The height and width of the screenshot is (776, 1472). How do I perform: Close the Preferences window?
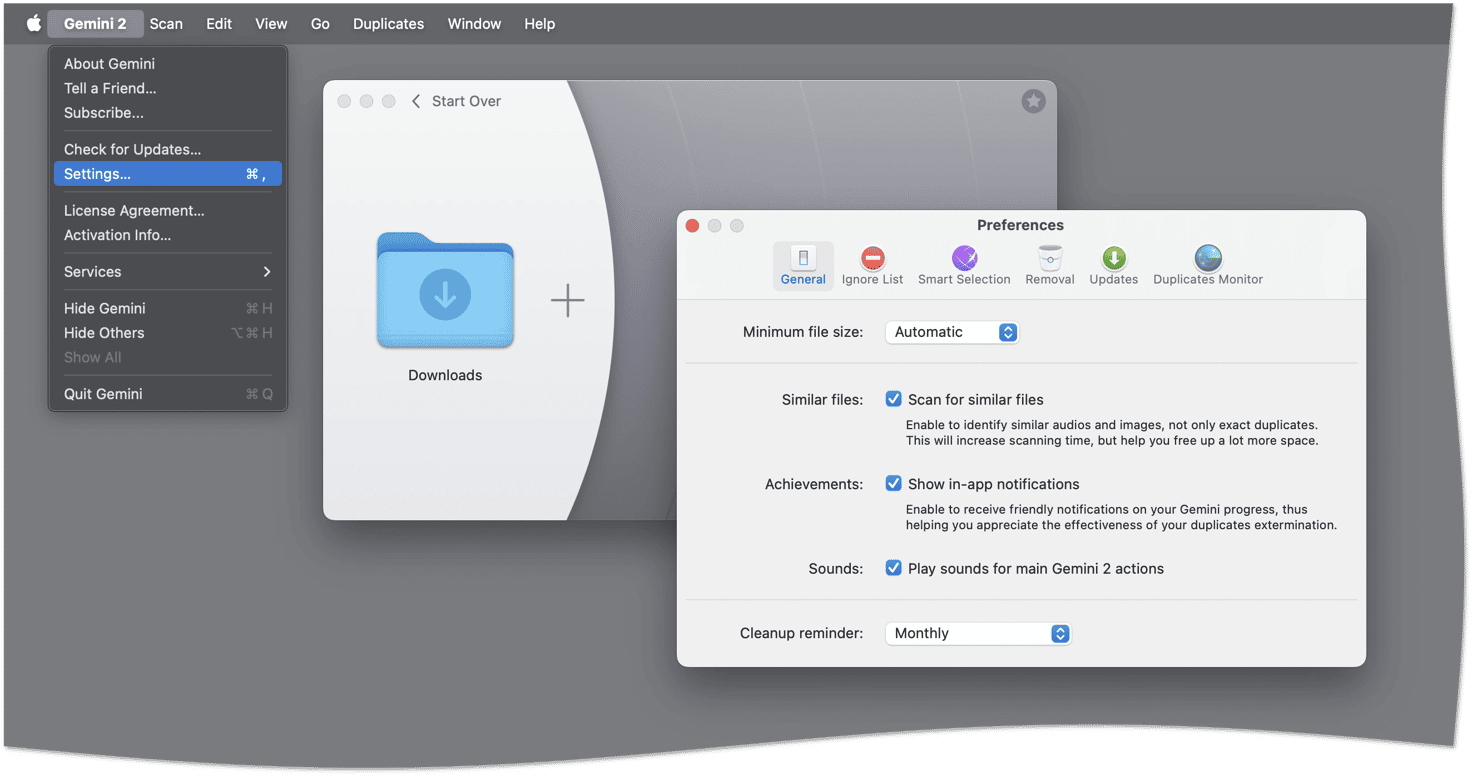coord(692,226)
